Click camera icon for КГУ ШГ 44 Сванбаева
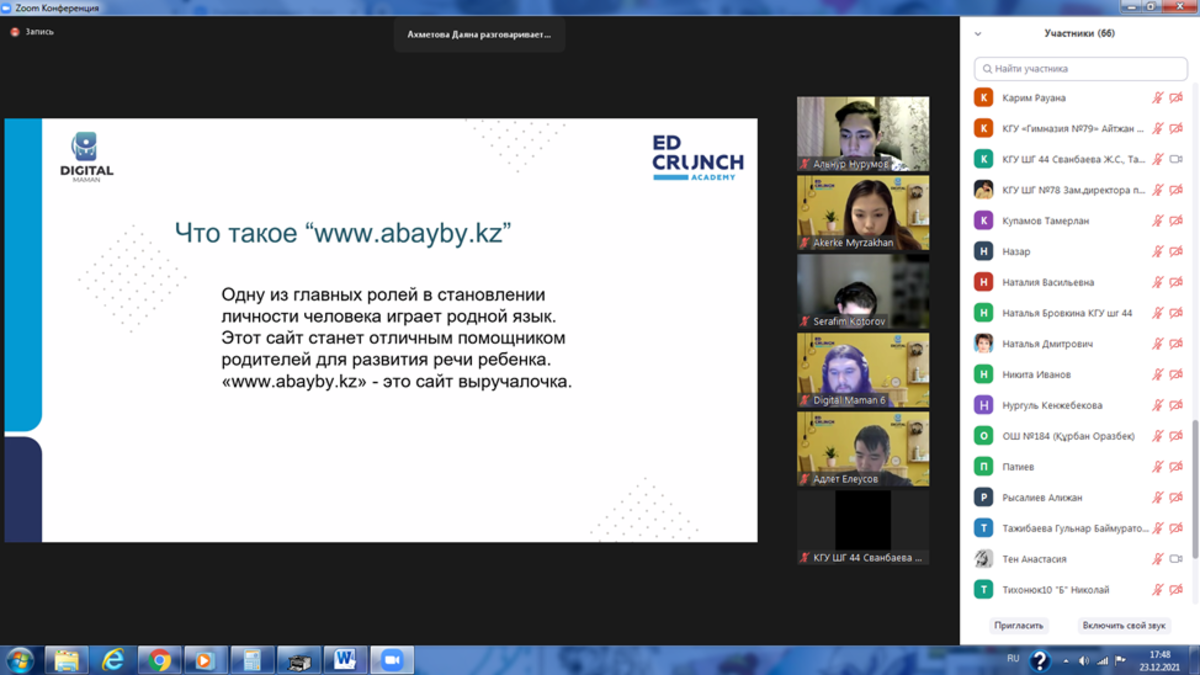 pos(1176,159)
